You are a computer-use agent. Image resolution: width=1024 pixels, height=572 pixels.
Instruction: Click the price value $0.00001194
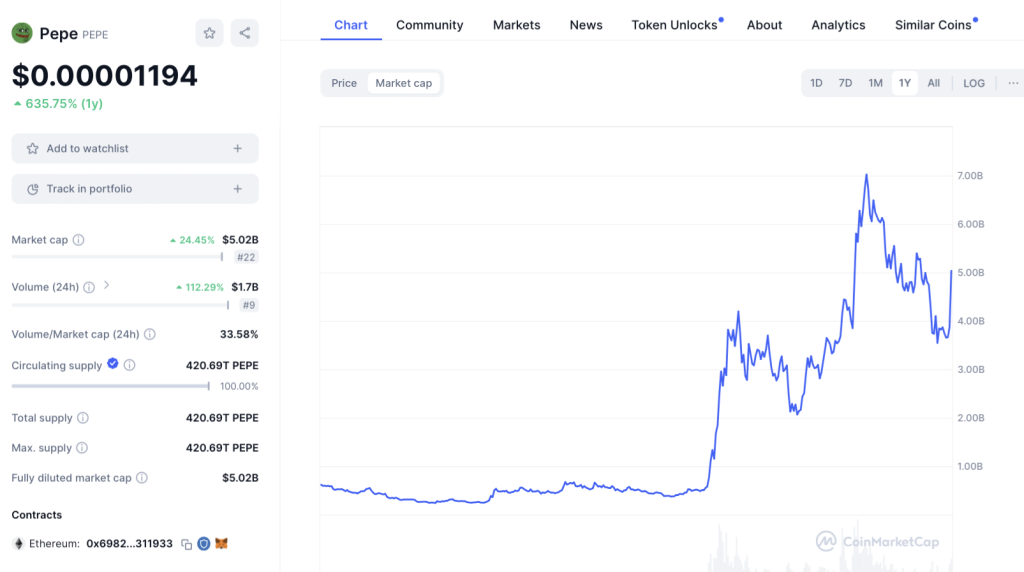click(x=104, y=76)
